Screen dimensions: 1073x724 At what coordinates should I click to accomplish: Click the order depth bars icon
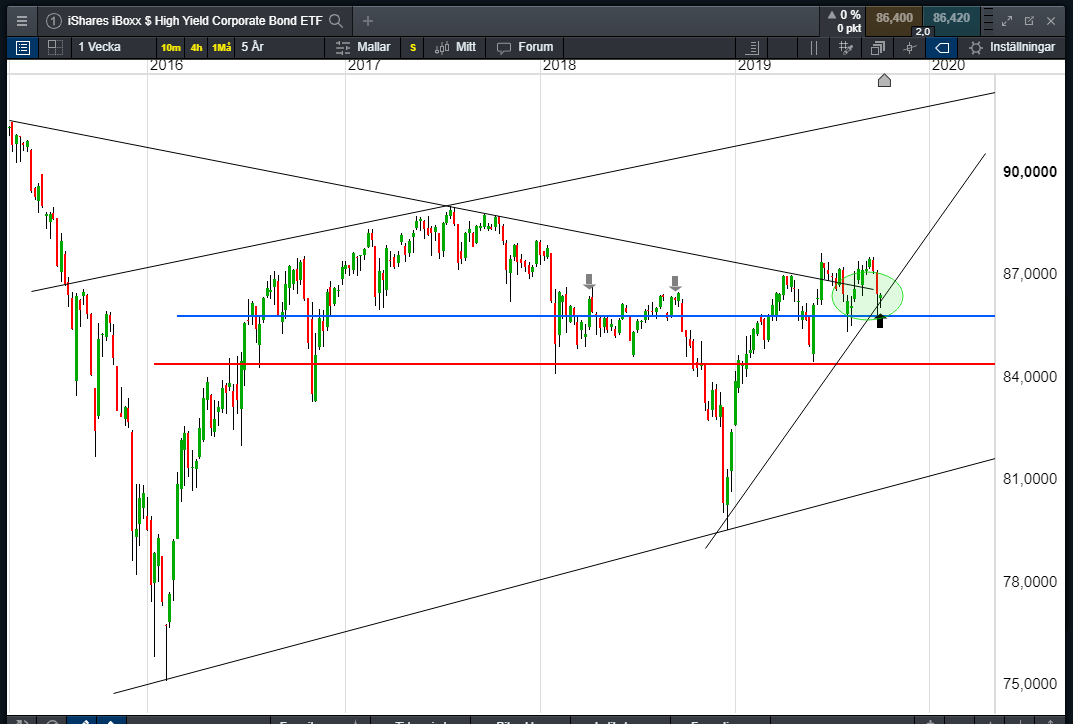tap(987, 21)
